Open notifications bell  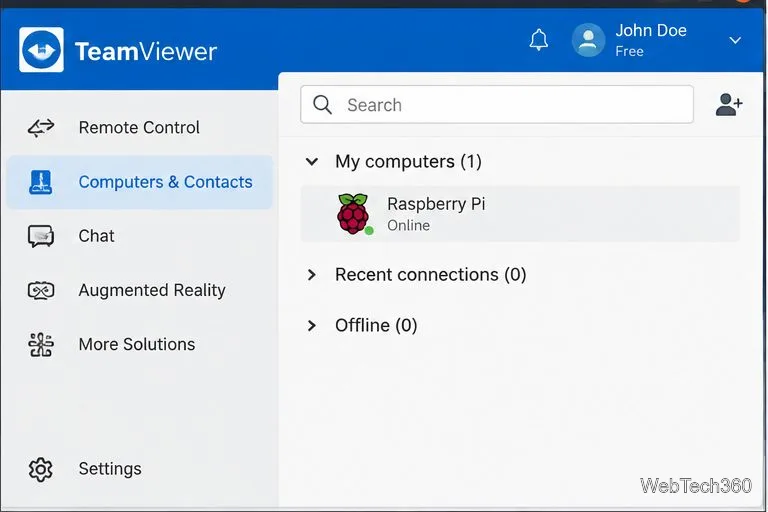pyautogui.click(x=539, y=40)
